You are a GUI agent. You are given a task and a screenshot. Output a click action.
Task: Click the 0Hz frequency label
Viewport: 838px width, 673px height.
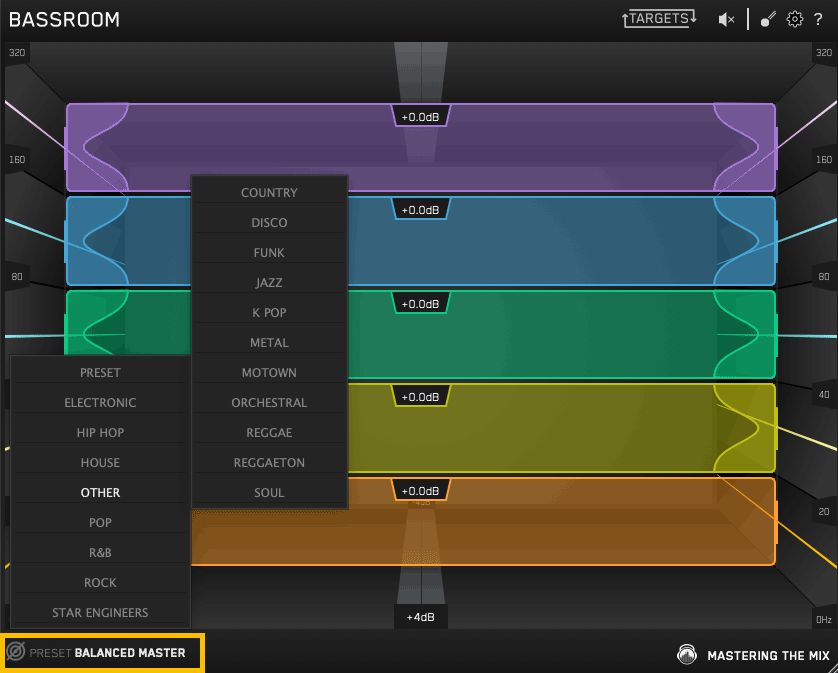tap(824, 620)
